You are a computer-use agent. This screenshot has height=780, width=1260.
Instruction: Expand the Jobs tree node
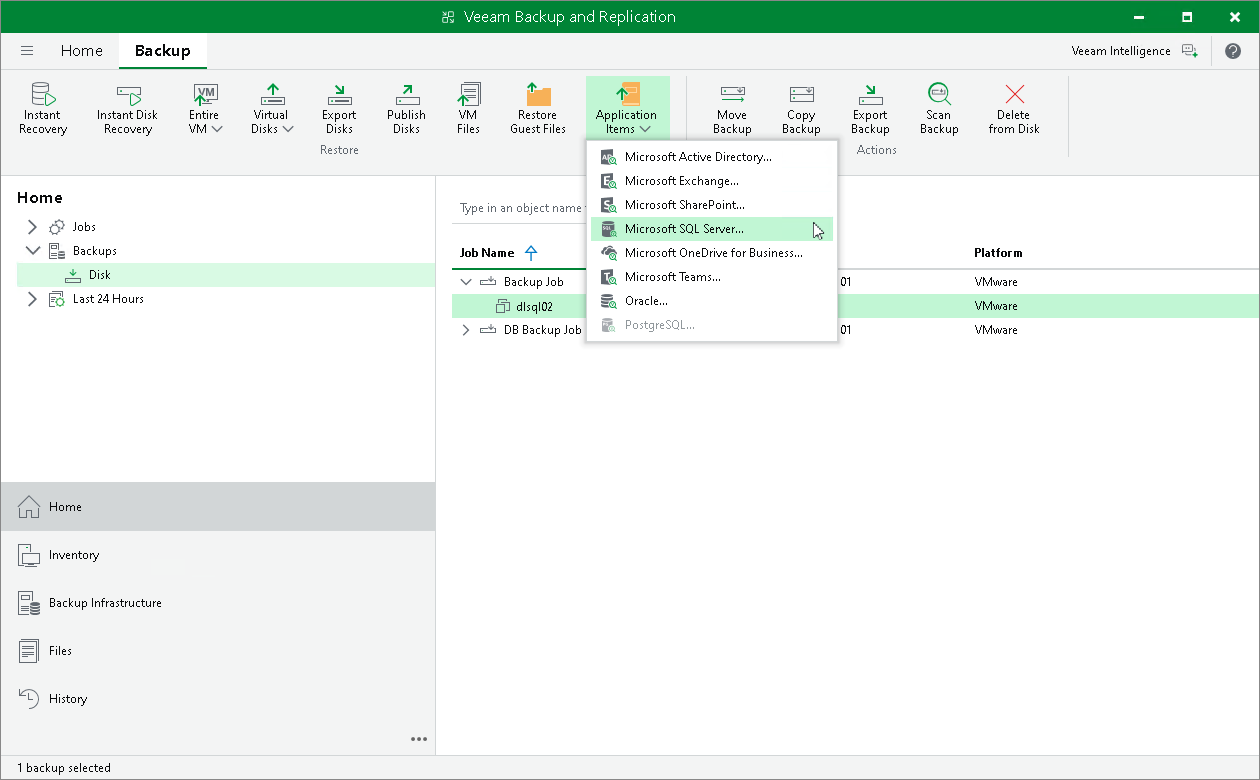pyautogui.click(x=32, y=227)
